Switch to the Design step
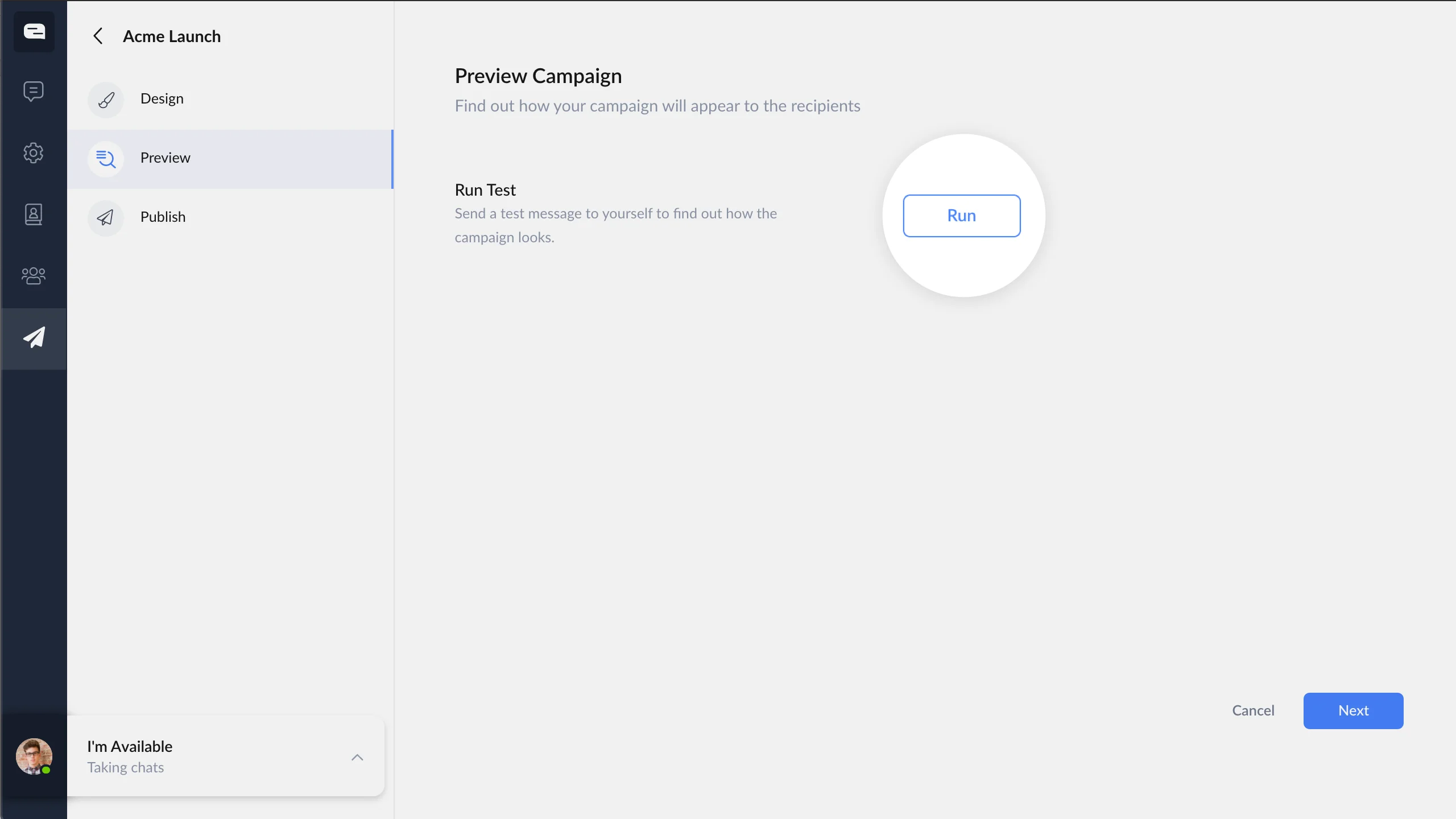The width and height of the screenshot is (1456, 819). coord(162,99)
